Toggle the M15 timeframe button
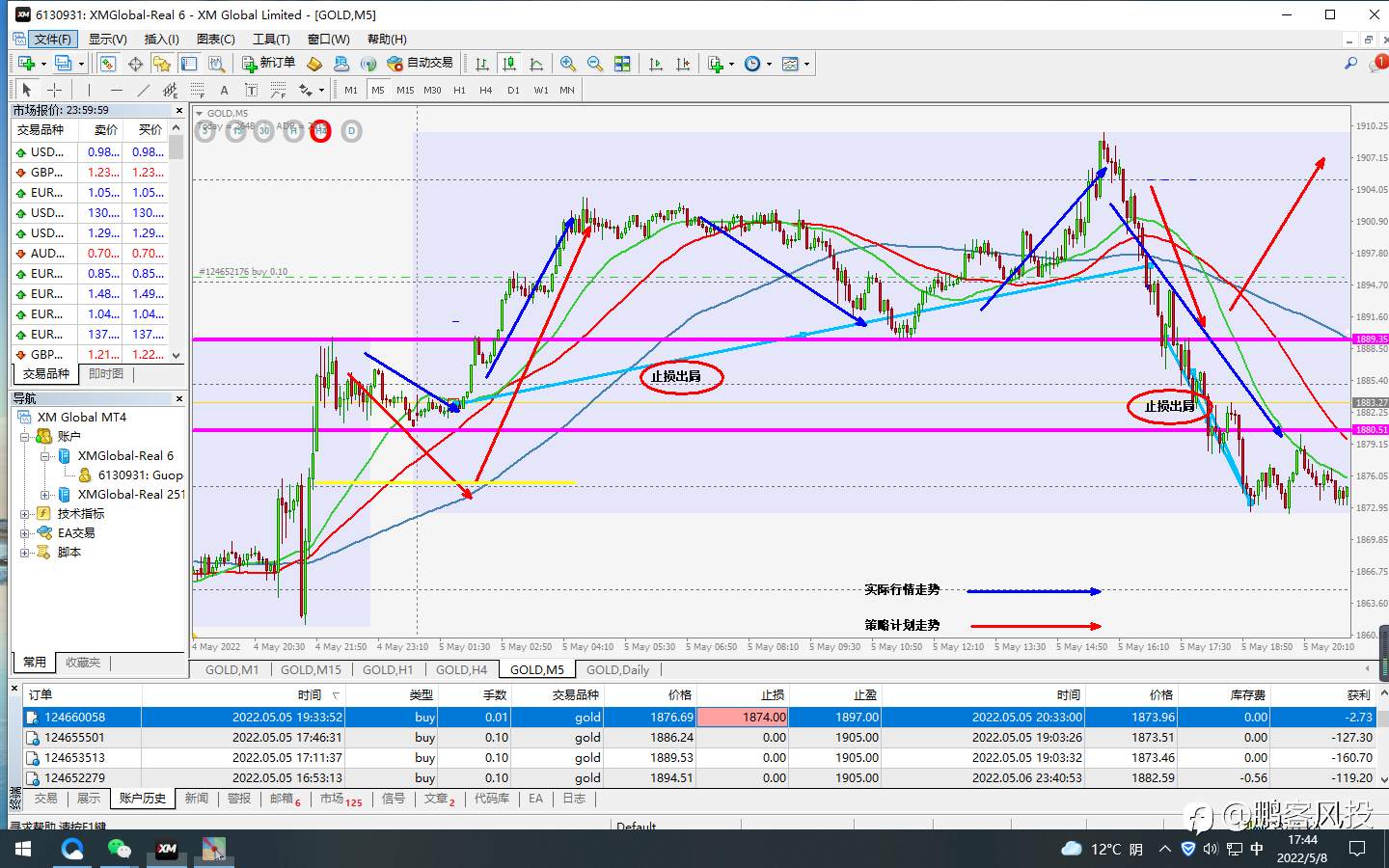 coord(405,90)
